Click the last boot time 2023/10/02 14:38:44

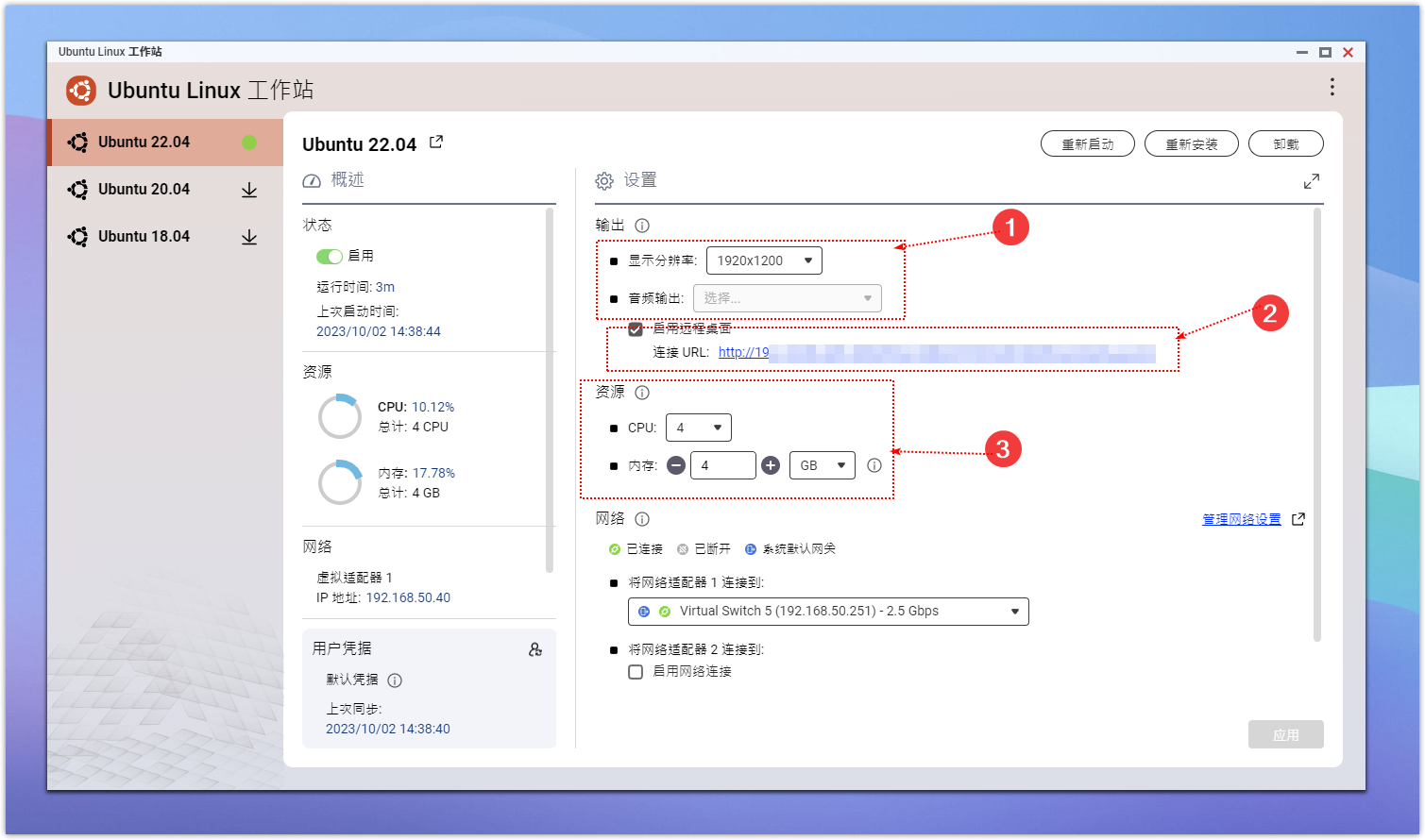tap(379, 331)
